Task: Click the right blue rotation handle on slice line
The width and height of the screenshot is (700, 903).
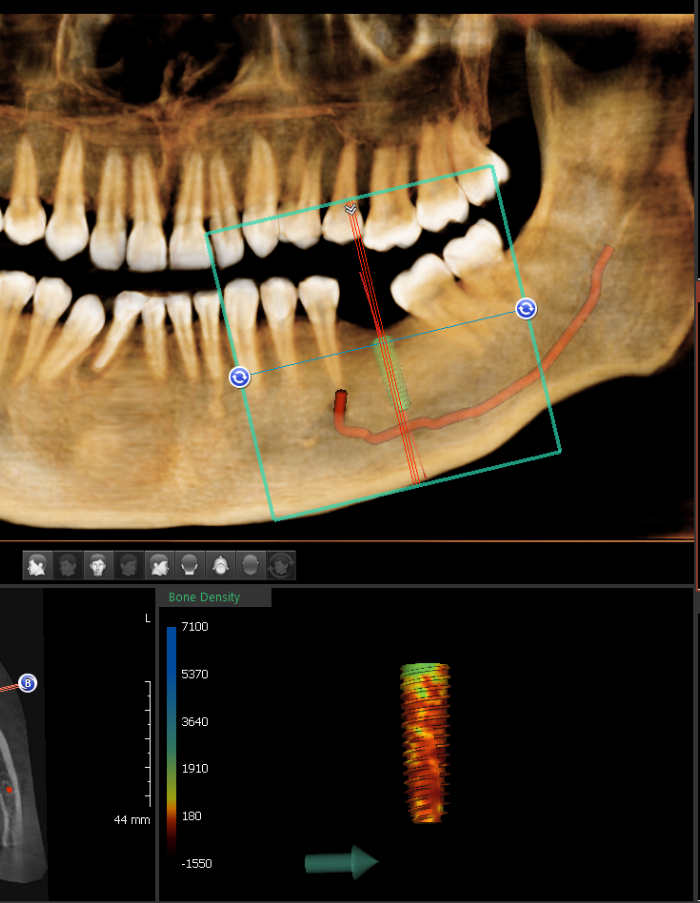Action: 526,309
